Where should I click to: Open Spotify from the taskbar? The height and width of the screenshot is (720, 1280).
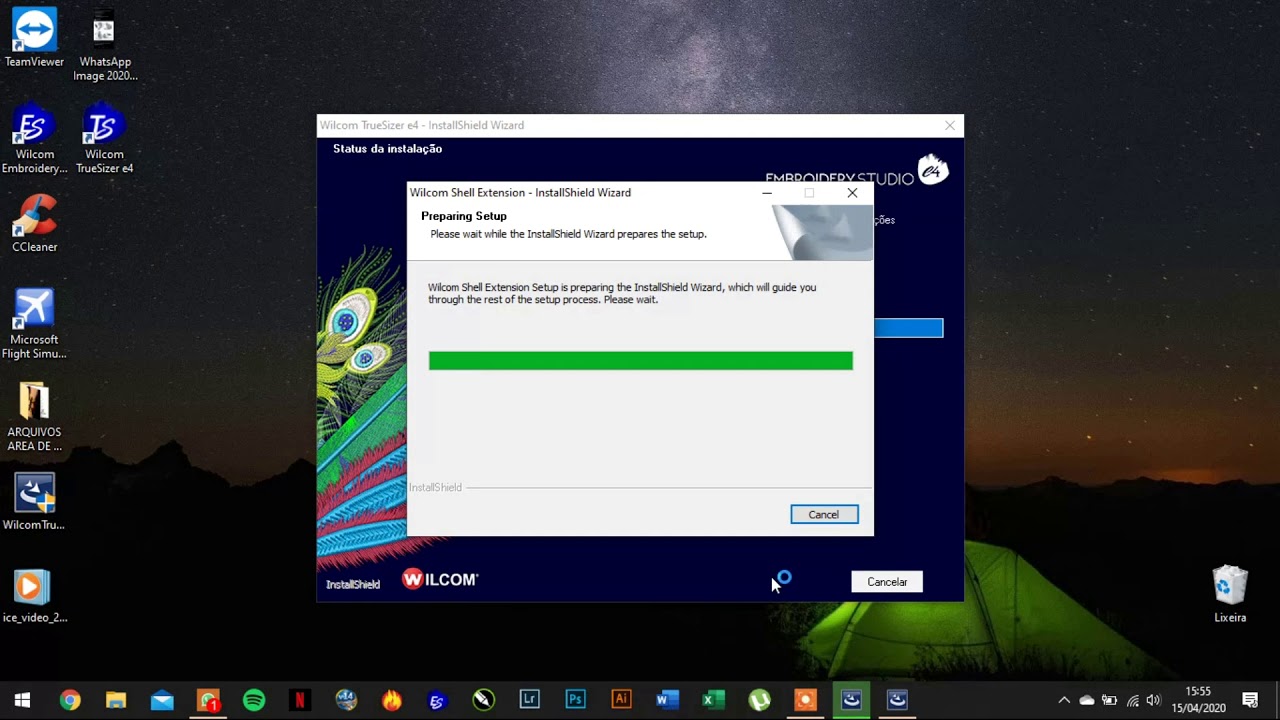(254, 700)
